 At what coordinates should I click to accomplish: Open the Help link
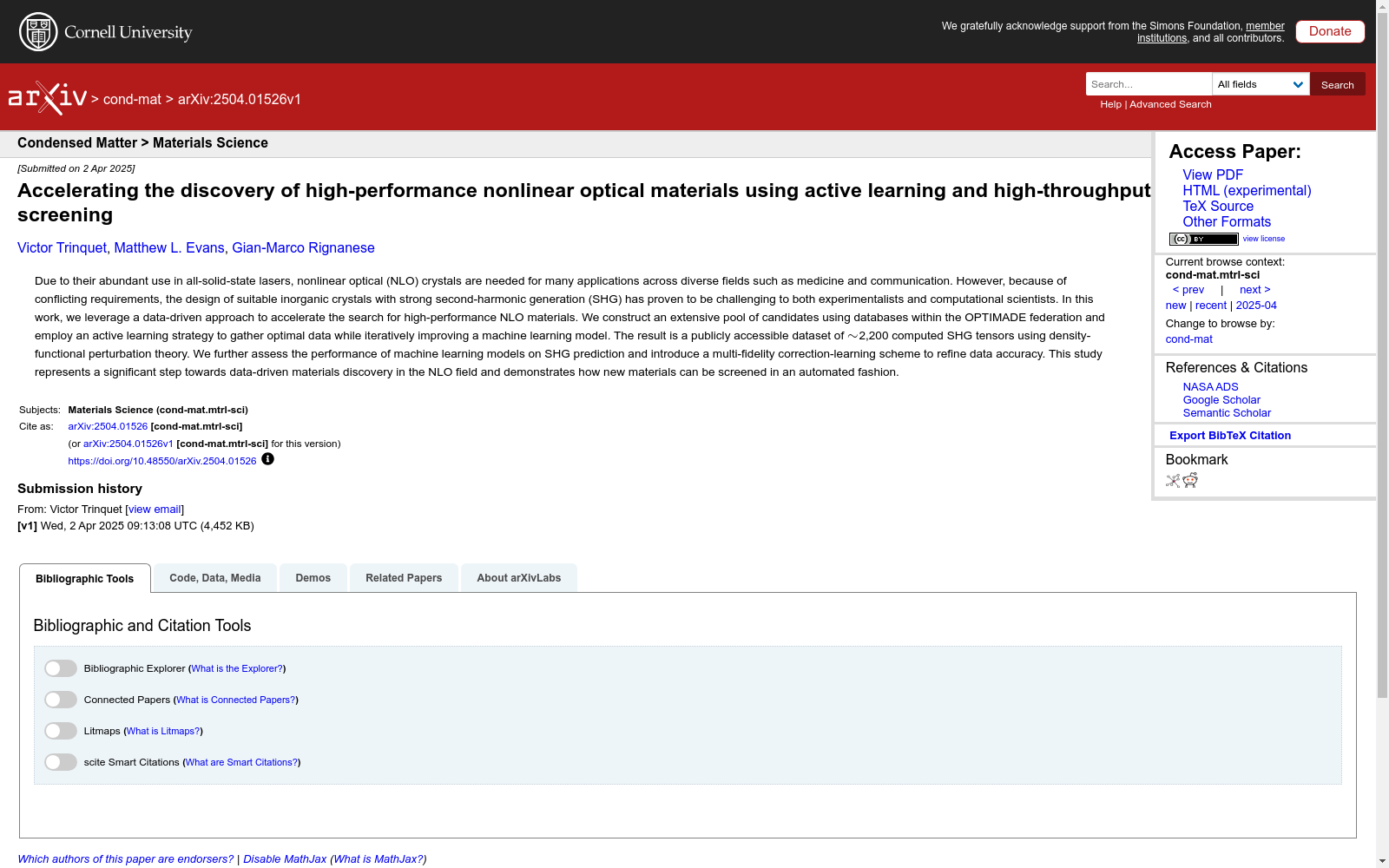1110,104
